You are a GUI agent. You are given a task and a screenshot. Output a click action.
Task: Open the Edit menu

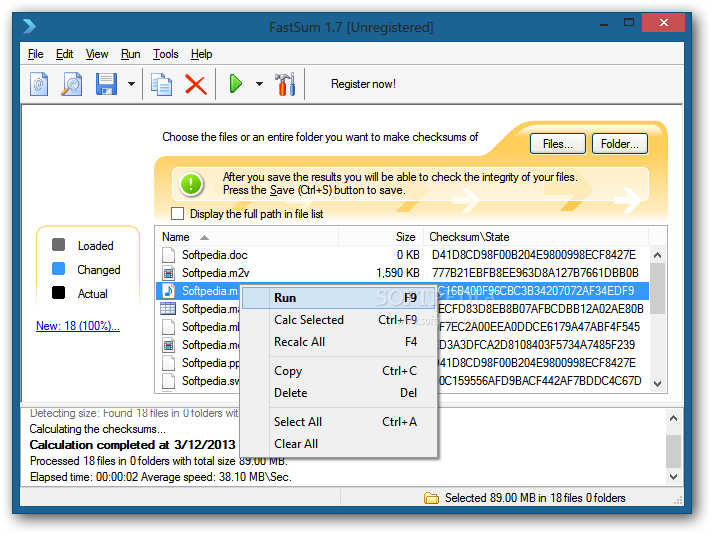click(64, 54)
